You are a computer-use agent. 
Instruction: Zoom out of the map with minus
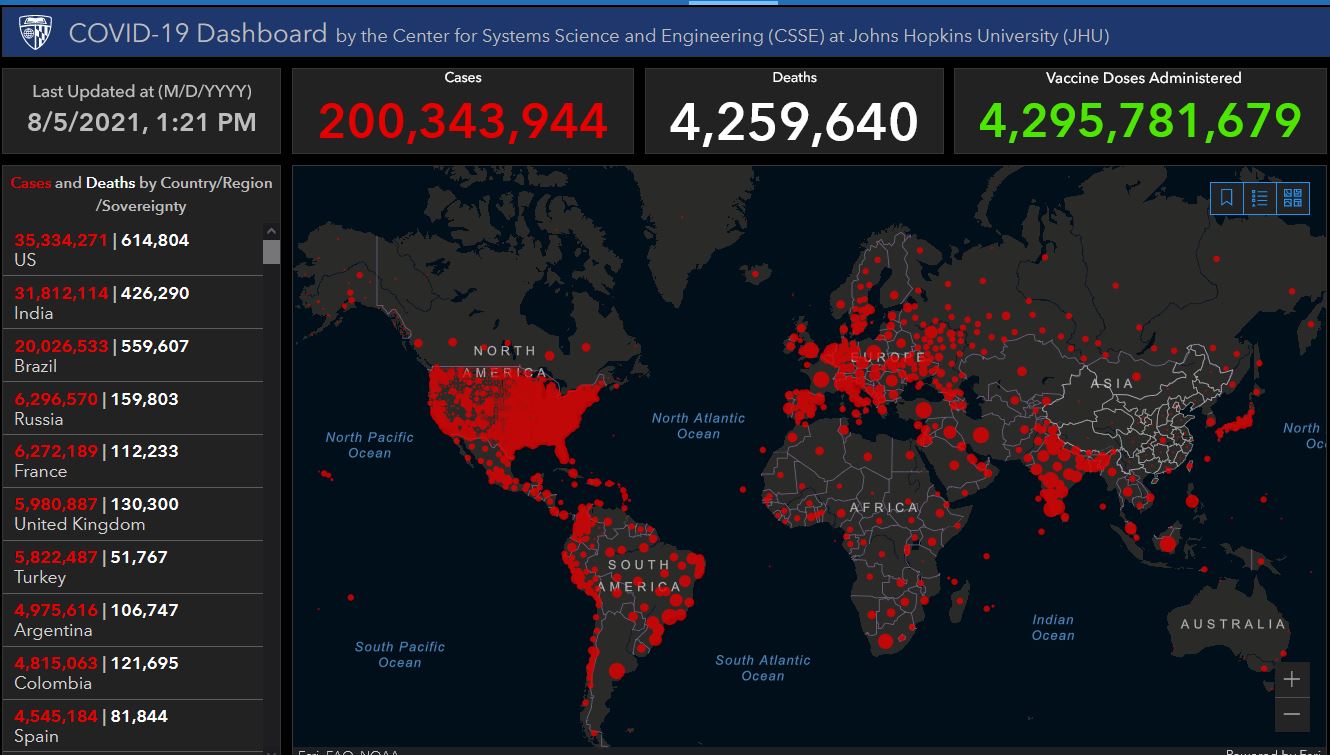click(x=1292, y=714)
